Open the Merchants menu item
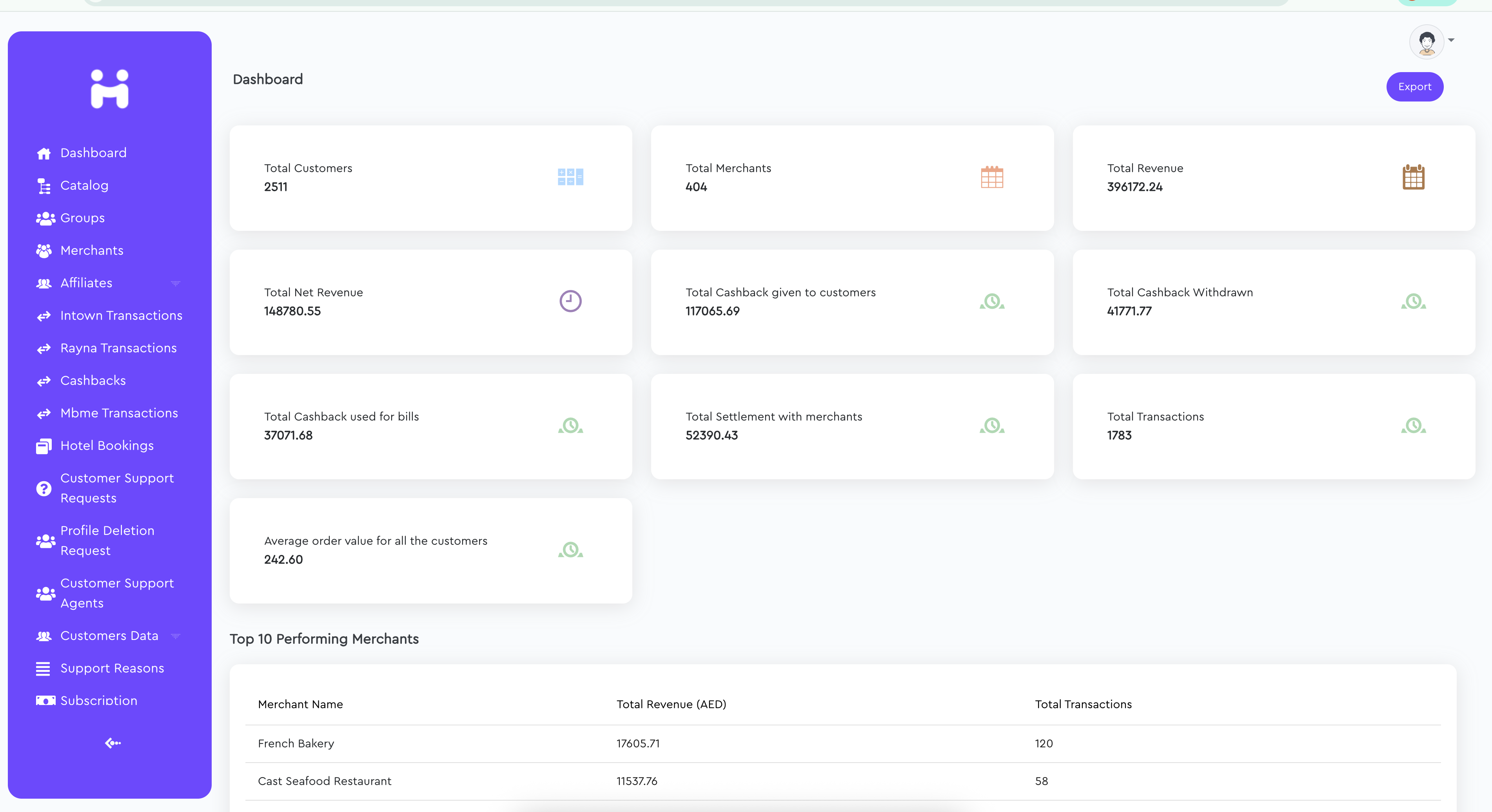The width and height of the screenshot is (1492, 812). (91, 250)
